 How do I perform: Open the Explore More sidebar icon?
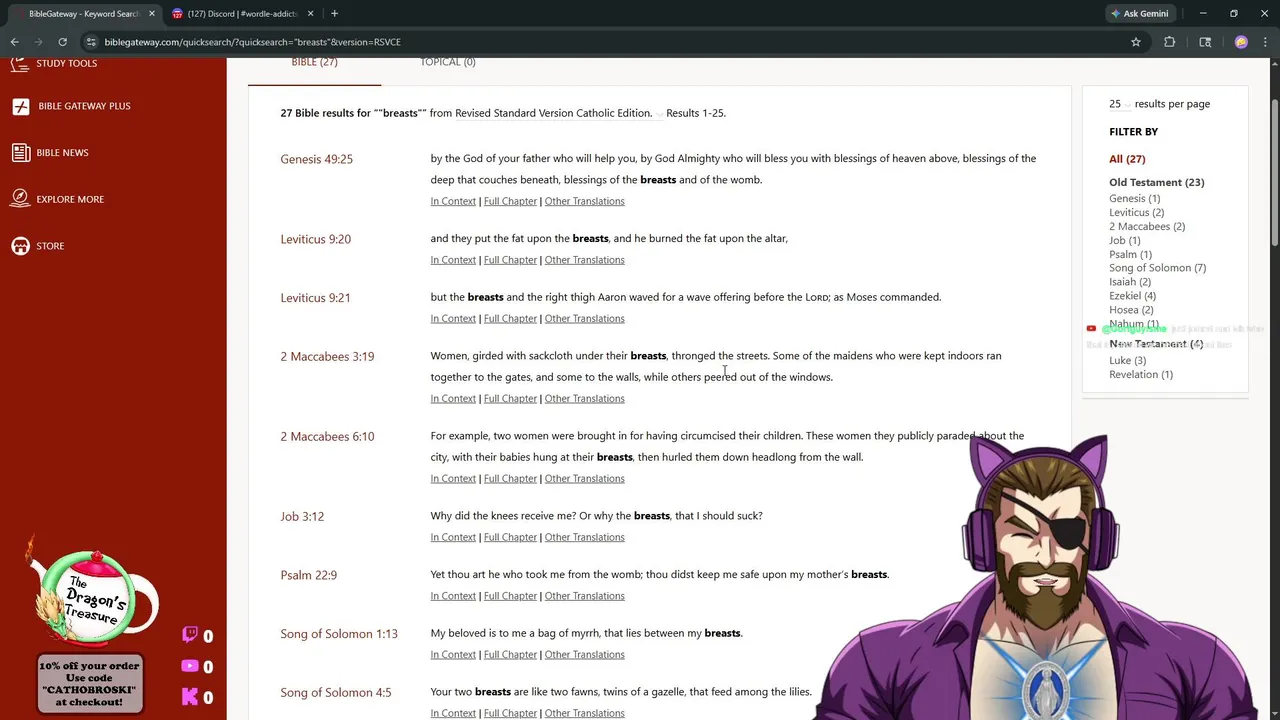[x=20, y=199]
